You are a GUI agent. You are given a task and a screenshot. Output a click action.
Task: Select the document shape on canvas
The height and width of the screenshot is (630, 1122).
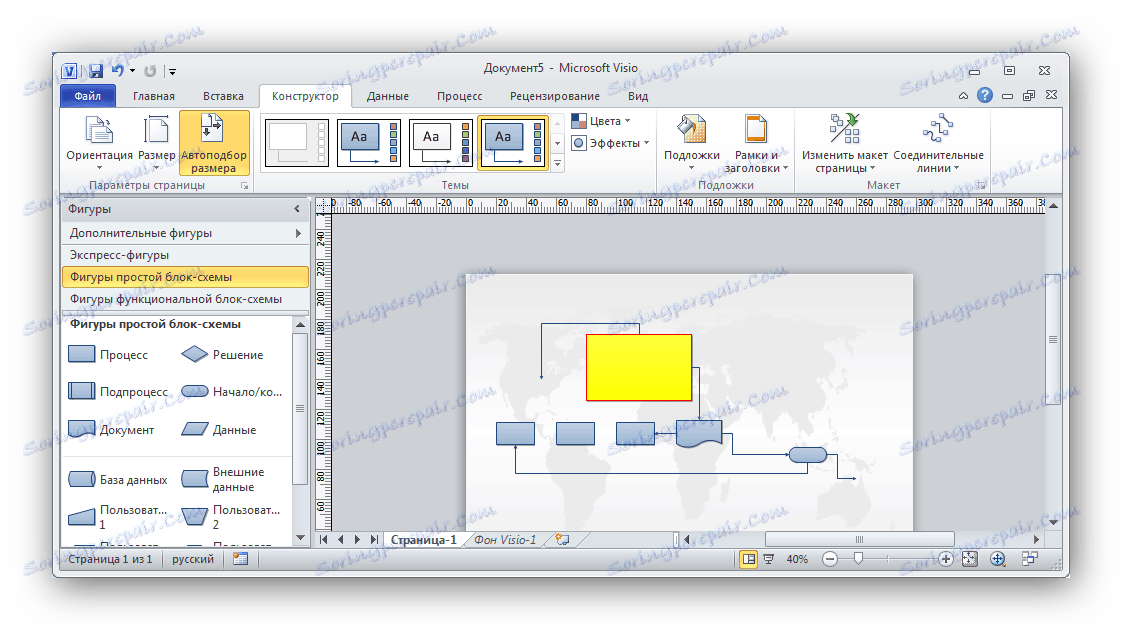pyautogui.click(x=699, y=435)
